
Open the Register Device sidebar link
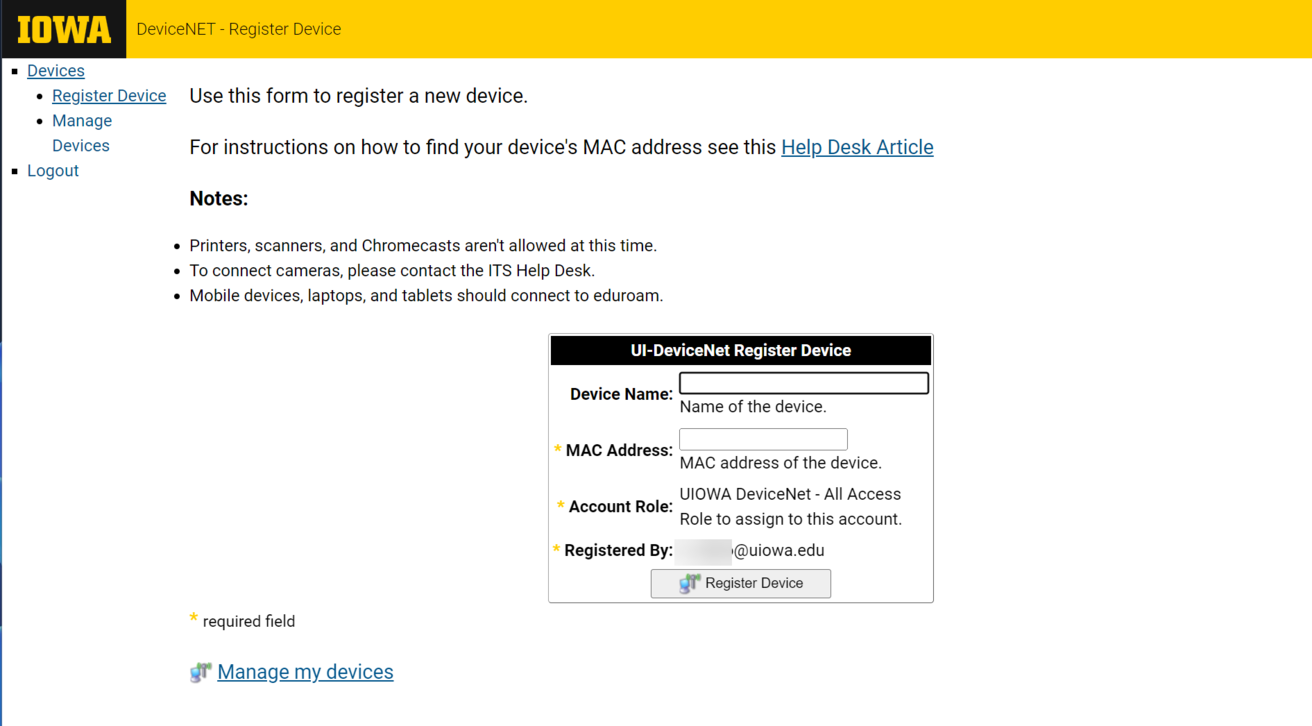[109, 95]
